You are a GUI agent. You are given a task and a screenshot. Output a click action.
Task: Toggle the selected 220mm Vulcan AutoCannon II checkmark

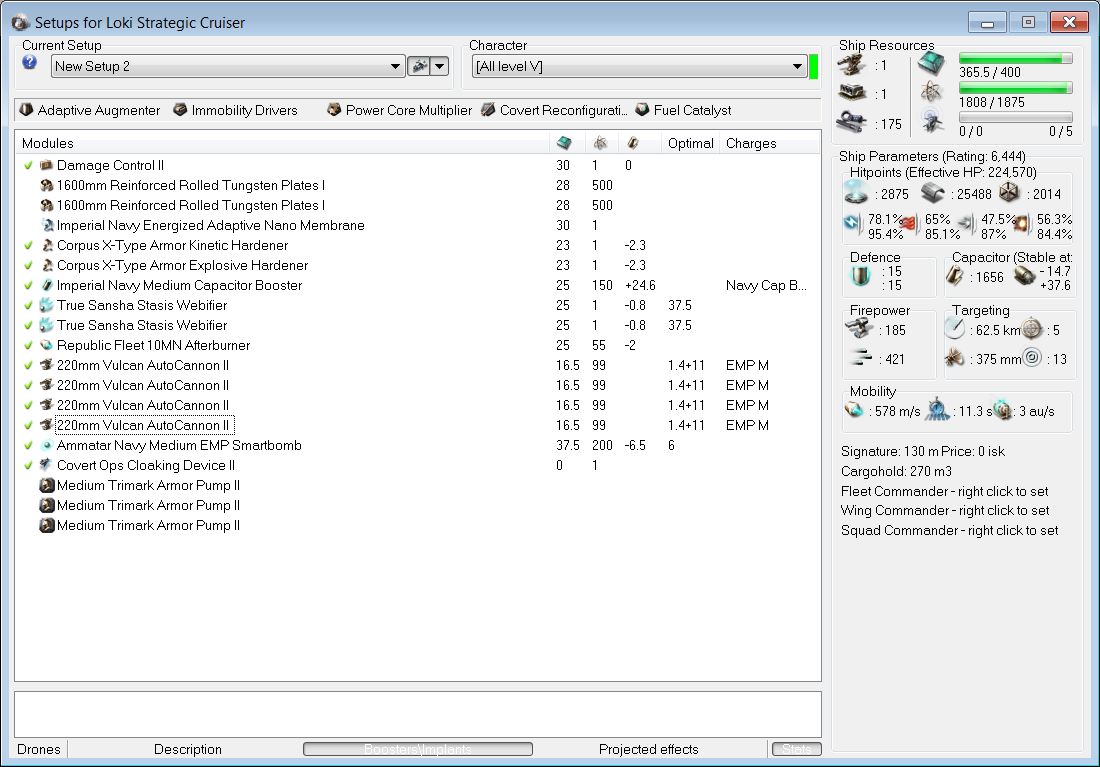coord(28,425)
